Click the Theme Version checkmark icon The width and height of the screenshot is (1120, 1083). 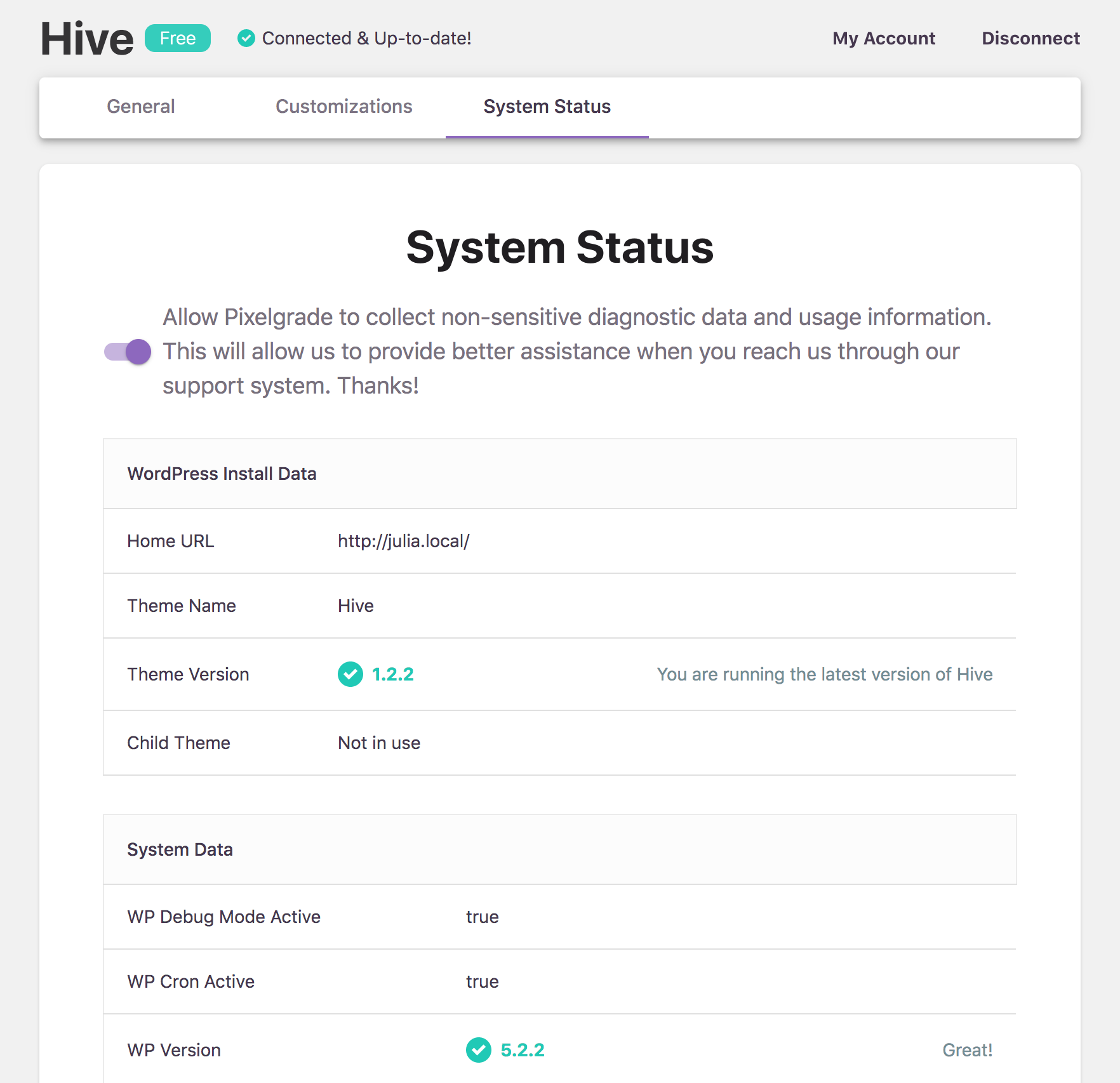(x=350, y=674)
